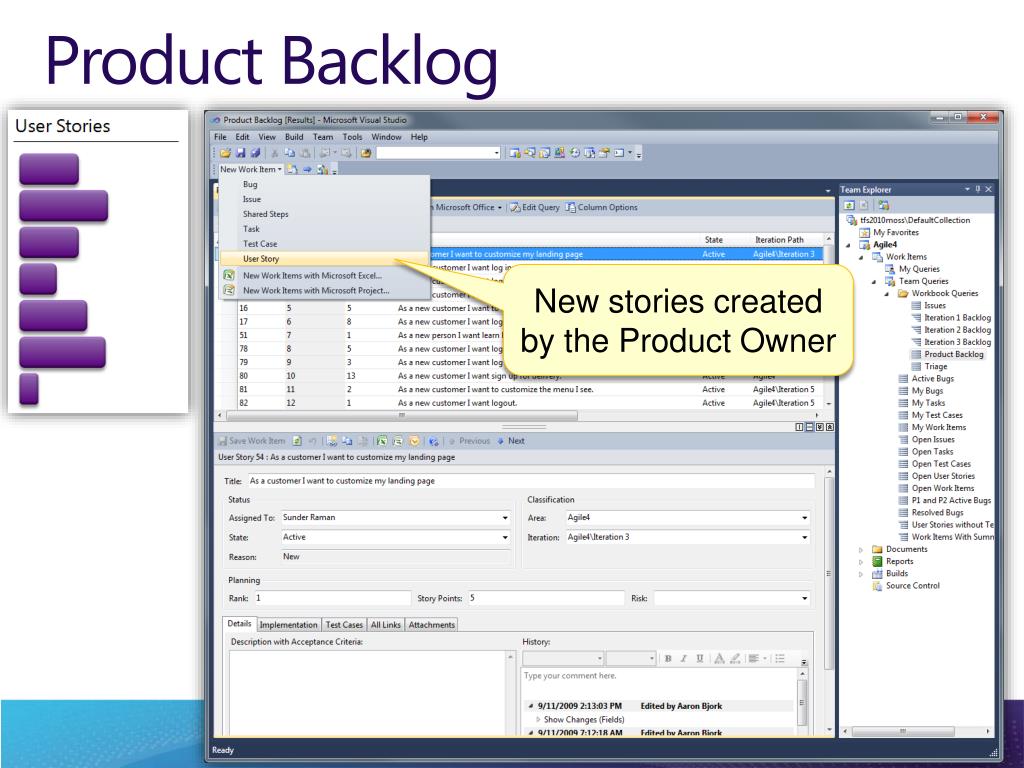Screen dimensions: 1024x768
Task: Click the Refresh icon in Team Explorer
Action: (849, 204)
